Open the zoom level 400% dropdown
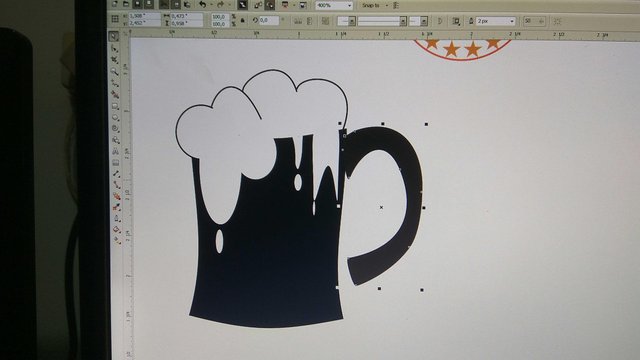Viewport: 640px width, 360px height. click(x=349, y=6)
